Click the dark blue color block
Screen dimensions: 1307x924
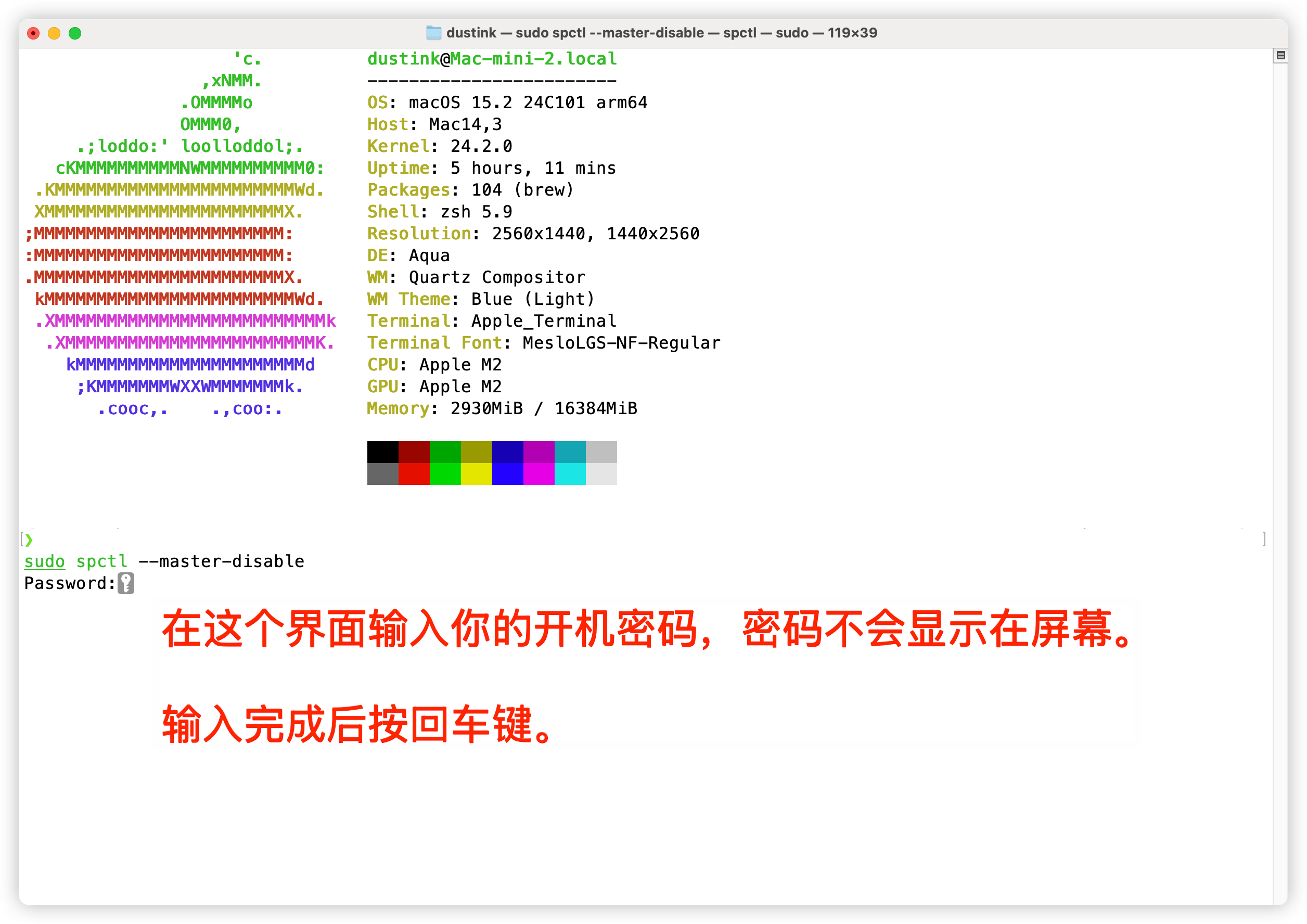pyautogui.click(x=508, y=452)
